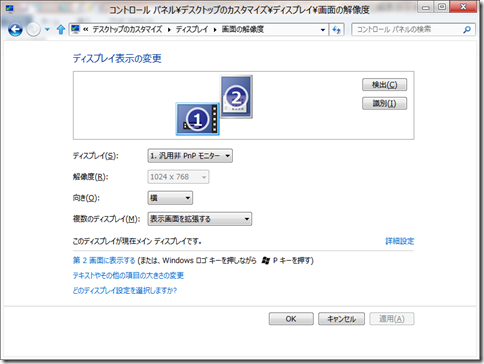Click the 識別(I) identify button
484x364 pixels.
coord(384,103)
